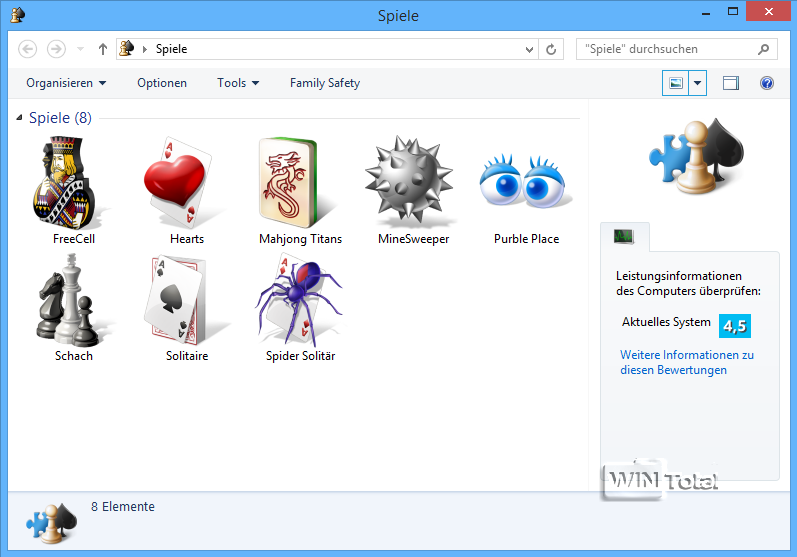797x557 pixels.
Task: Click the Solitaire label text
Action: 187,356
